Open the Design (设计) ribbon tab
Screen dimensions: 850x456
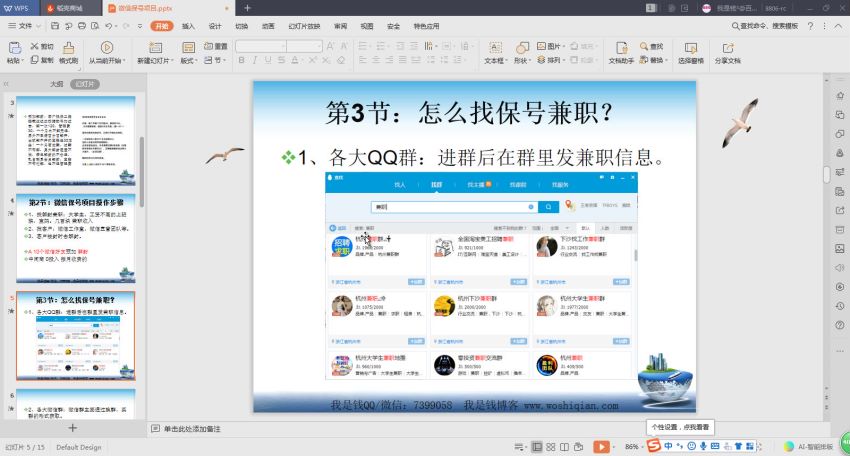[215, 26]
